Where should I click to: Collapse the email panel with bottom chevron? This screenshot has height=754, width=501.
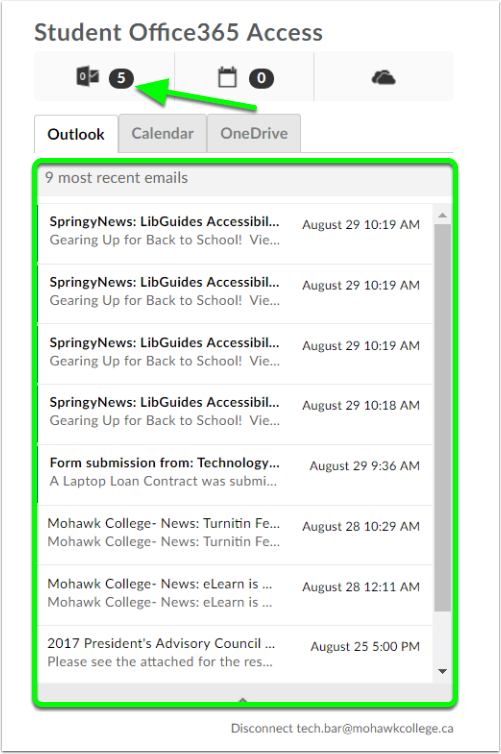(243, 700)
